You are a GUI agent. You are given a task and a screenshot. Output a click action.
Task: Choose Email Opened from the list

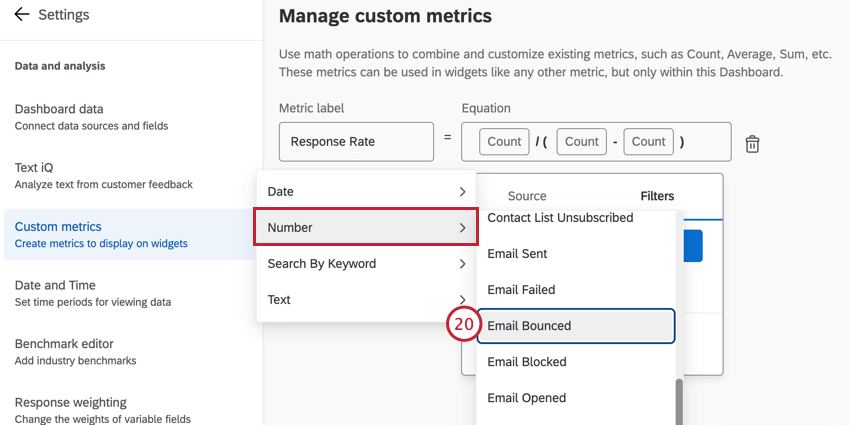(x=575, y=398)
